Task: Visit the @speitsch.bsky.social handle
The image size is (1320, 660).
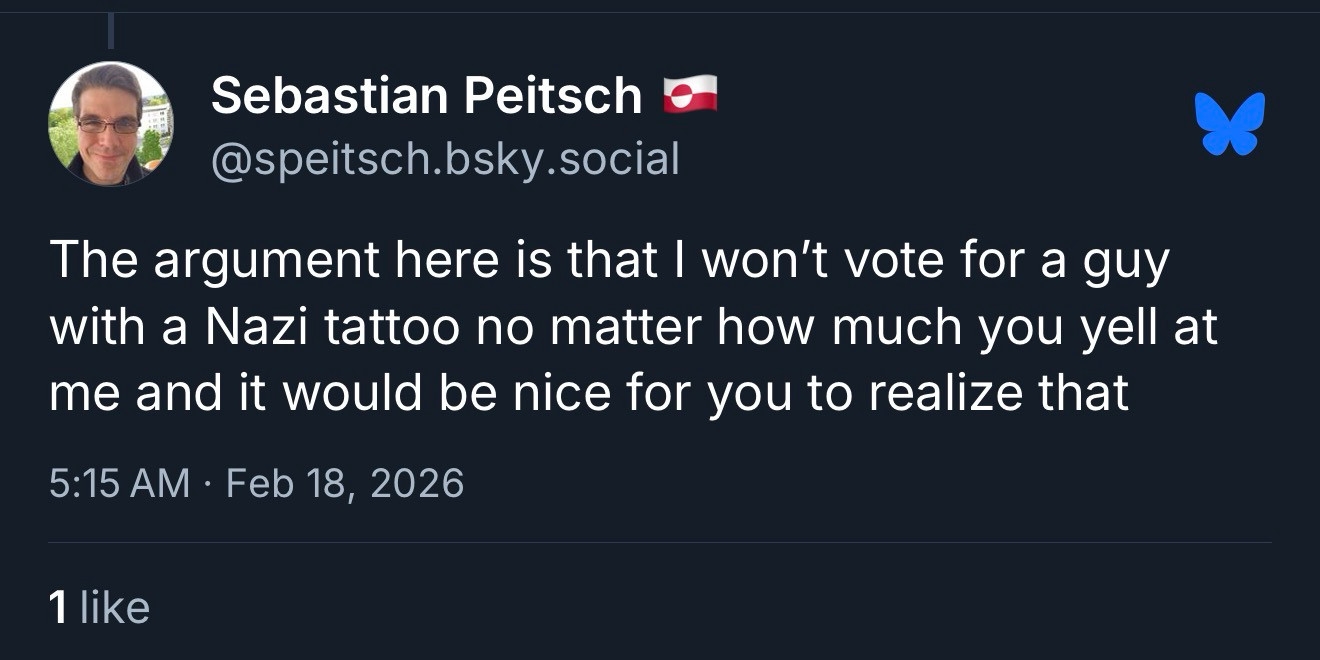Action: click(445, 158)
